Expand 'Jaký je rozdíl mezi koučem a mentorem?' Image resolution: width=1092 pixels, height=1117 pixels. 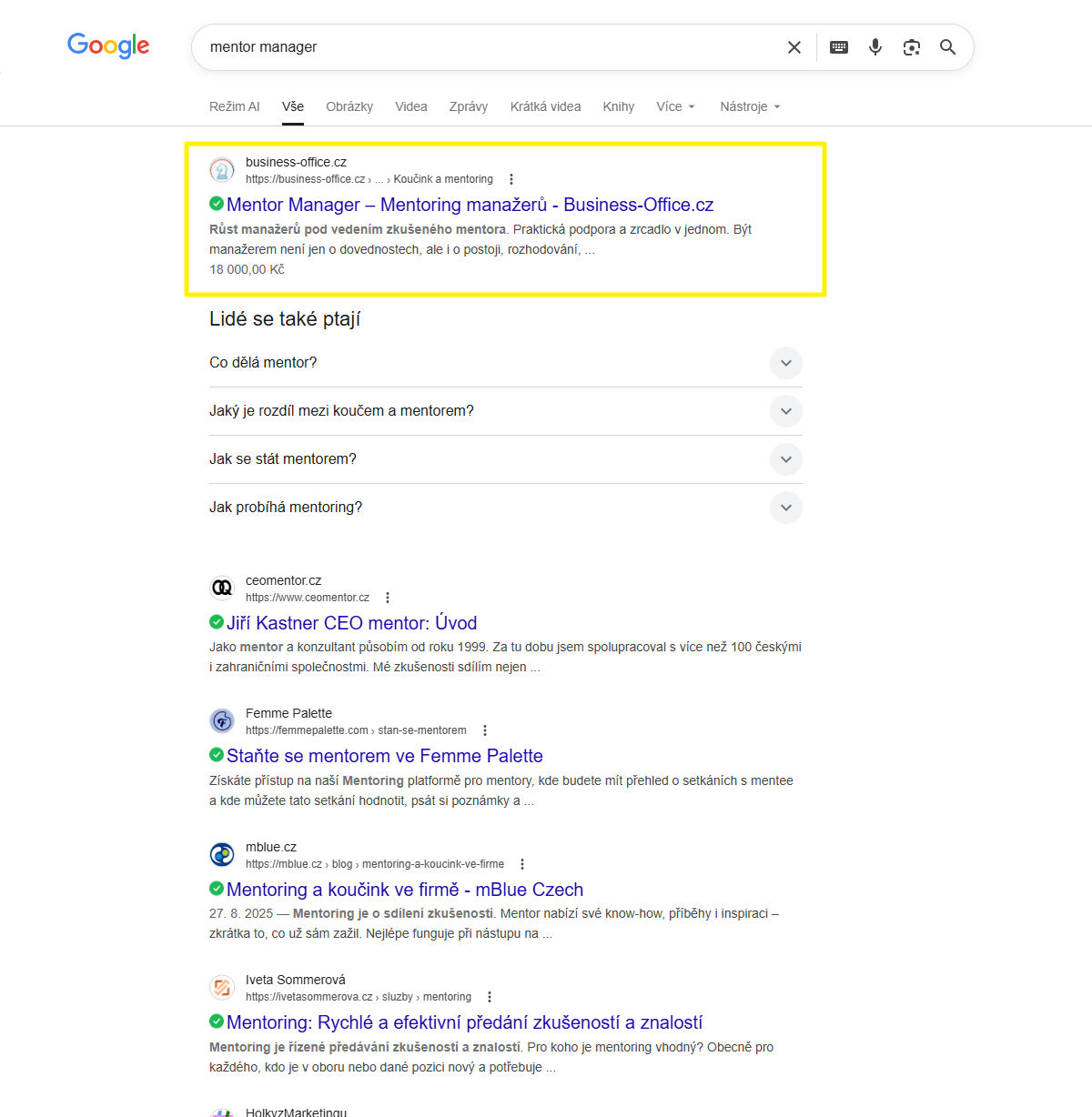pos(785,411)
